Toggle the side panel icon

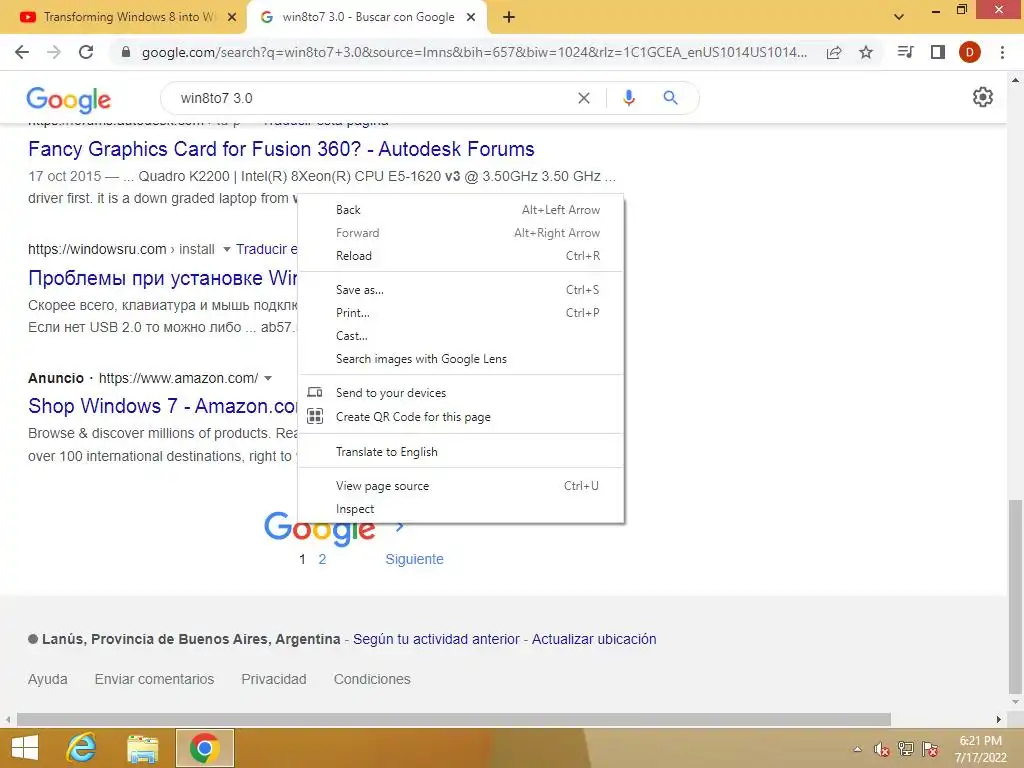pos(938,52)
